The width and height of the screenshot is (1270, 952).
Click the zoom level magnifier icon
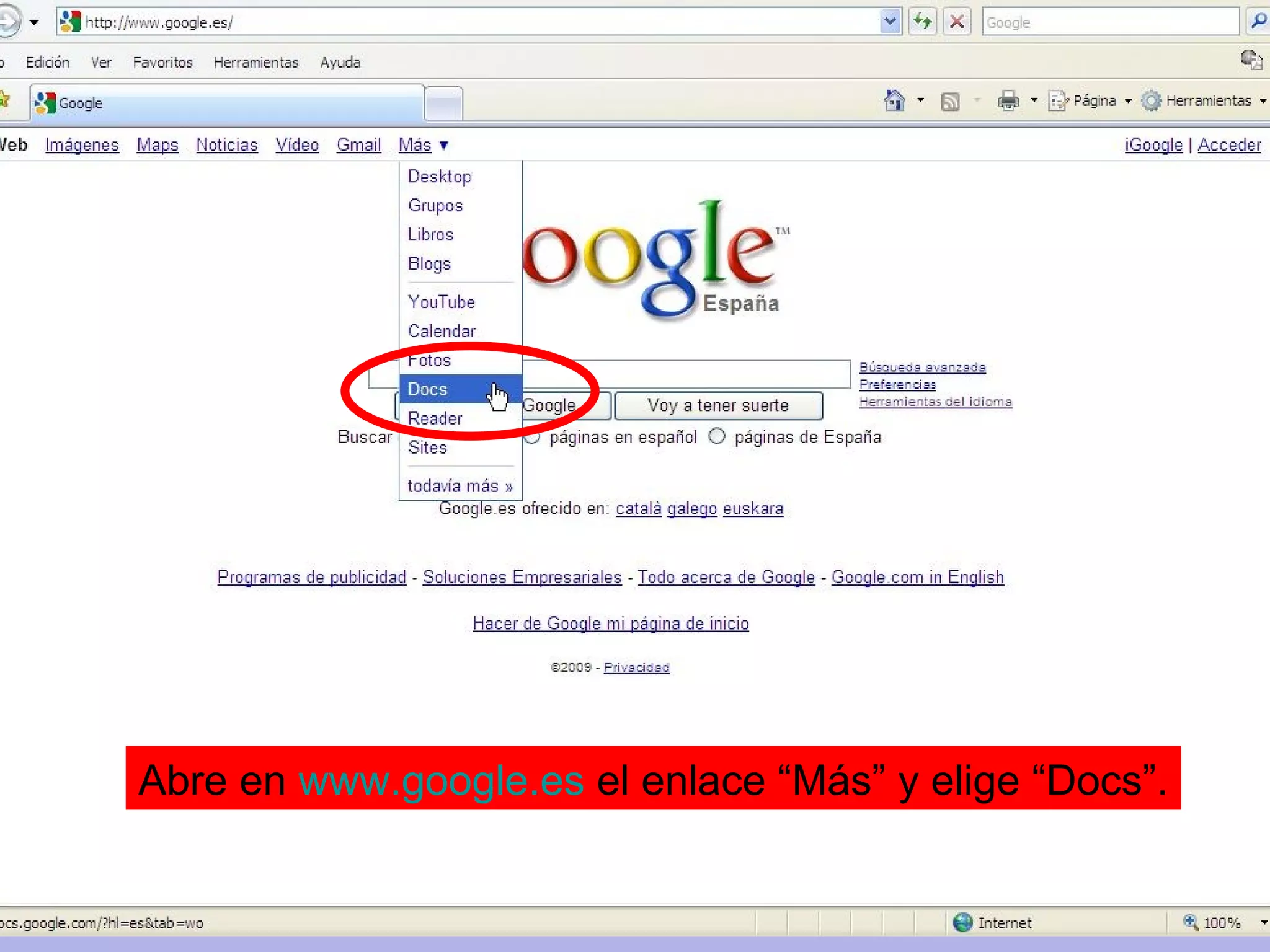(x=1190, y=922)
